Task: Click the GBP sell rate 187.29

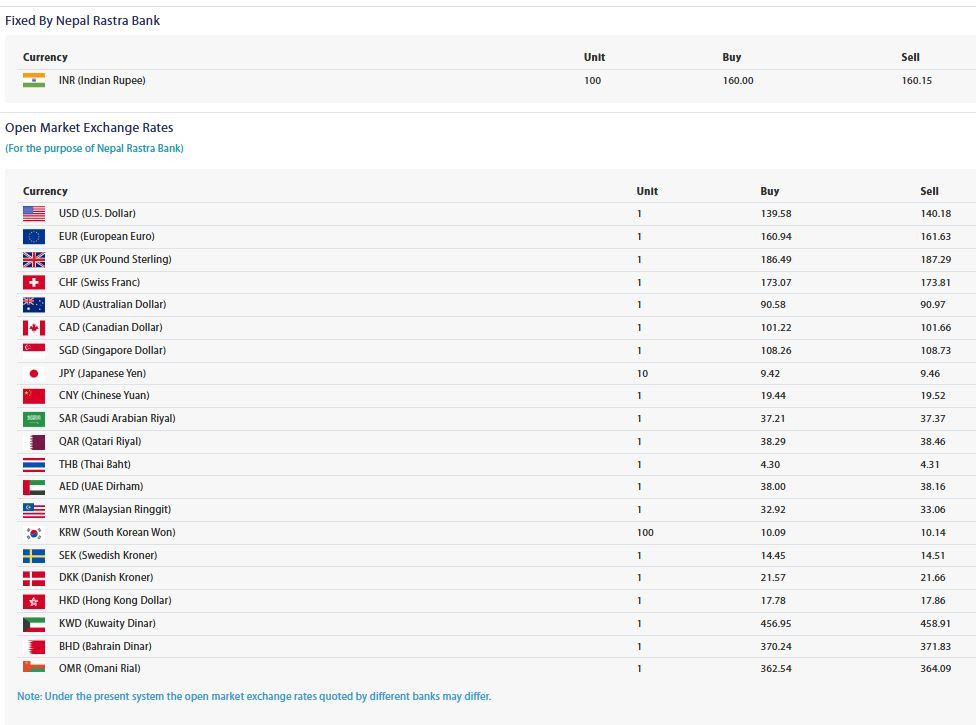Action: [x=936, y=260]
